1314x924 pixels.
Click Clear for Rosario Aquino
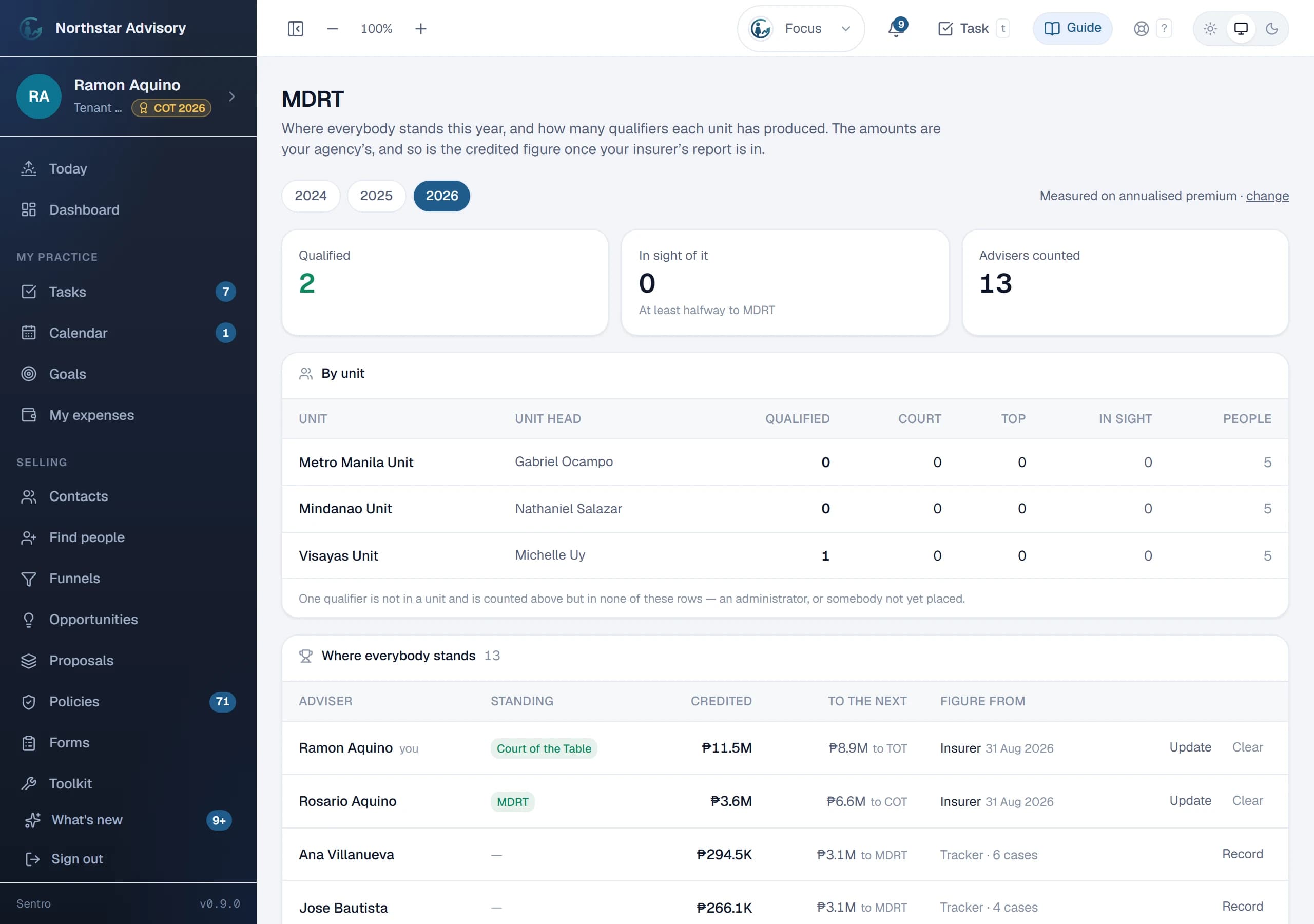(x=1247, y=801)
